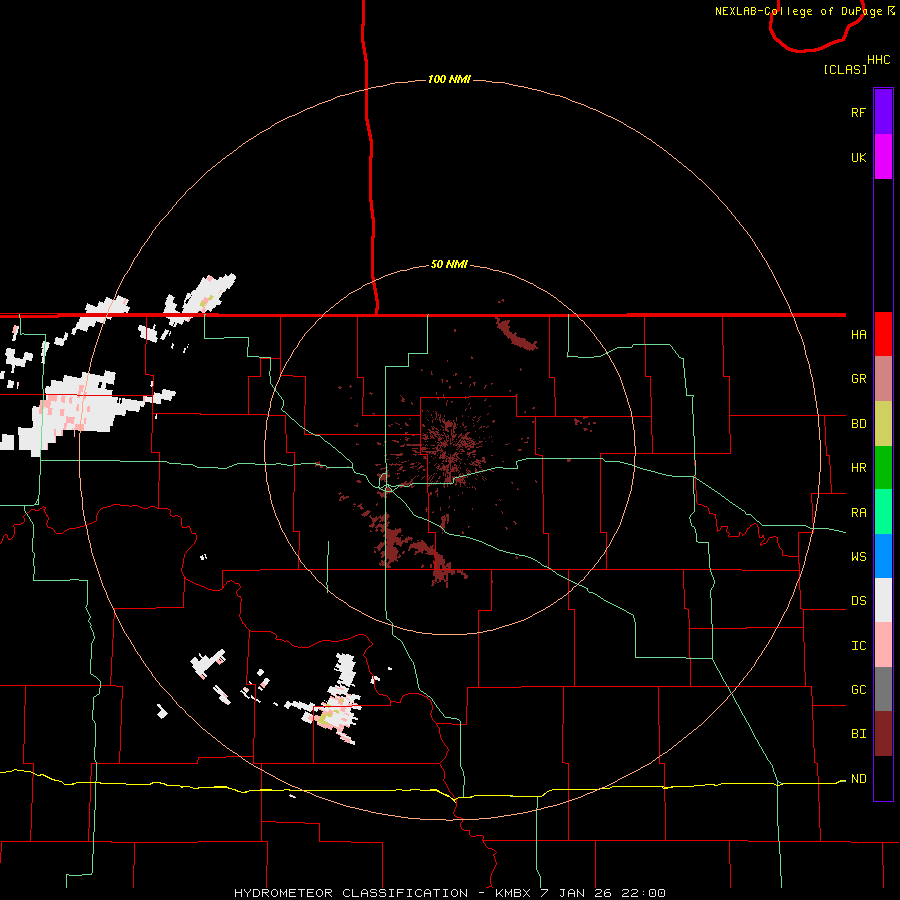Screen dimensions: 900x900
Task: Click the RF purple legend swatch
Action: coord(883,112)
